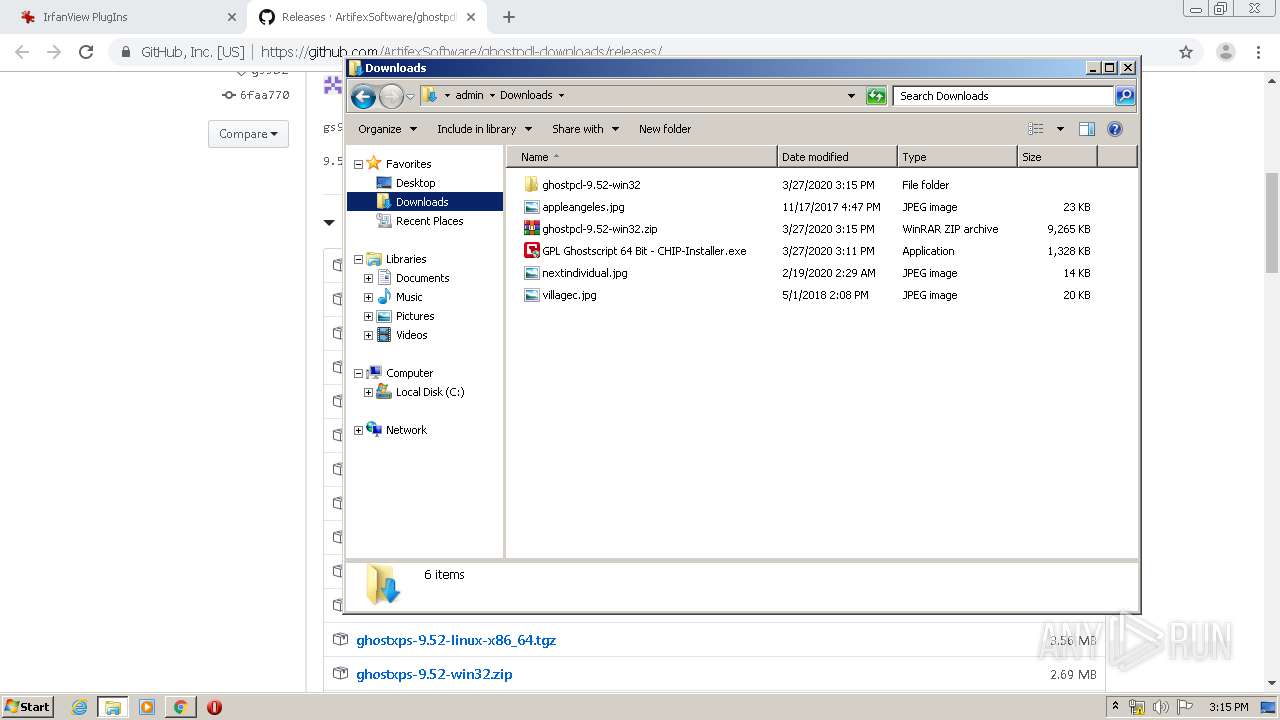Open a new Chrome tab with plus icon
Screen dimensions: 1280x720
509,17
